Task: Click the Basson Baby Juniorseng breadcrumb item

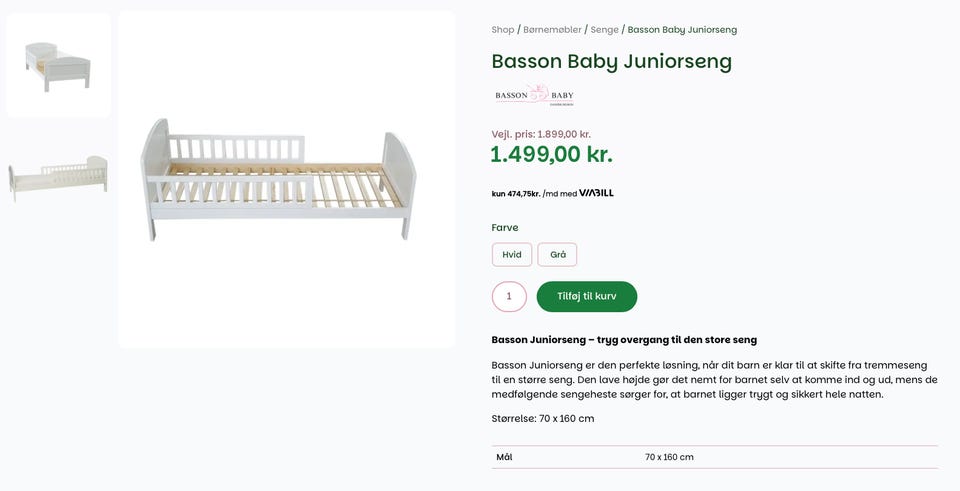Action: click(682, 30)
